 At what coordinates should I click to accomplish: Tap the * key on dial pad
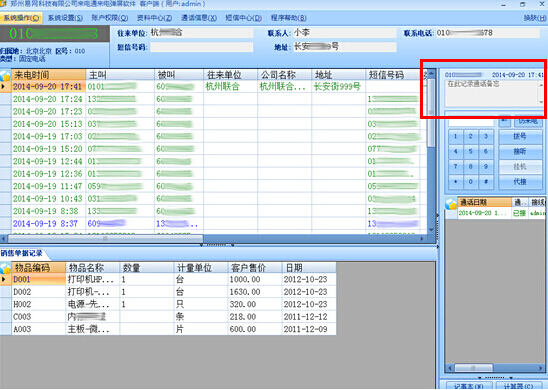(455, 182)
